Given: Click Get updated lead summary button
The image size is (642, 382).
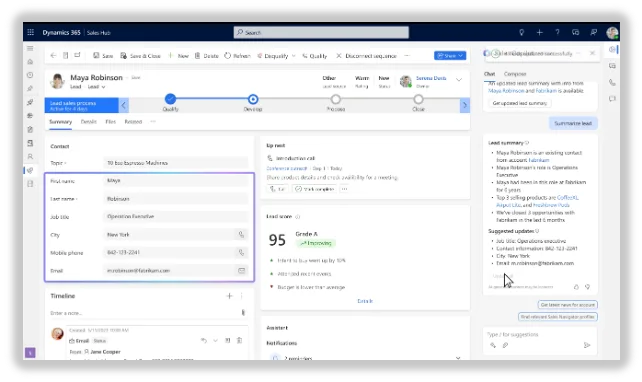Looking at the screenshot, I should coord(520,103).
